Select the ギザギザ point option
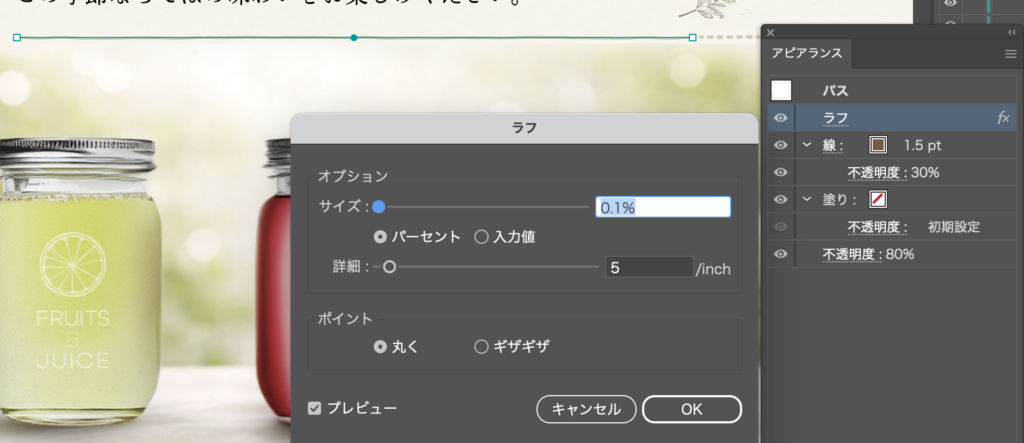This screenshot has width=1024, height=443. tap(481, 346)
